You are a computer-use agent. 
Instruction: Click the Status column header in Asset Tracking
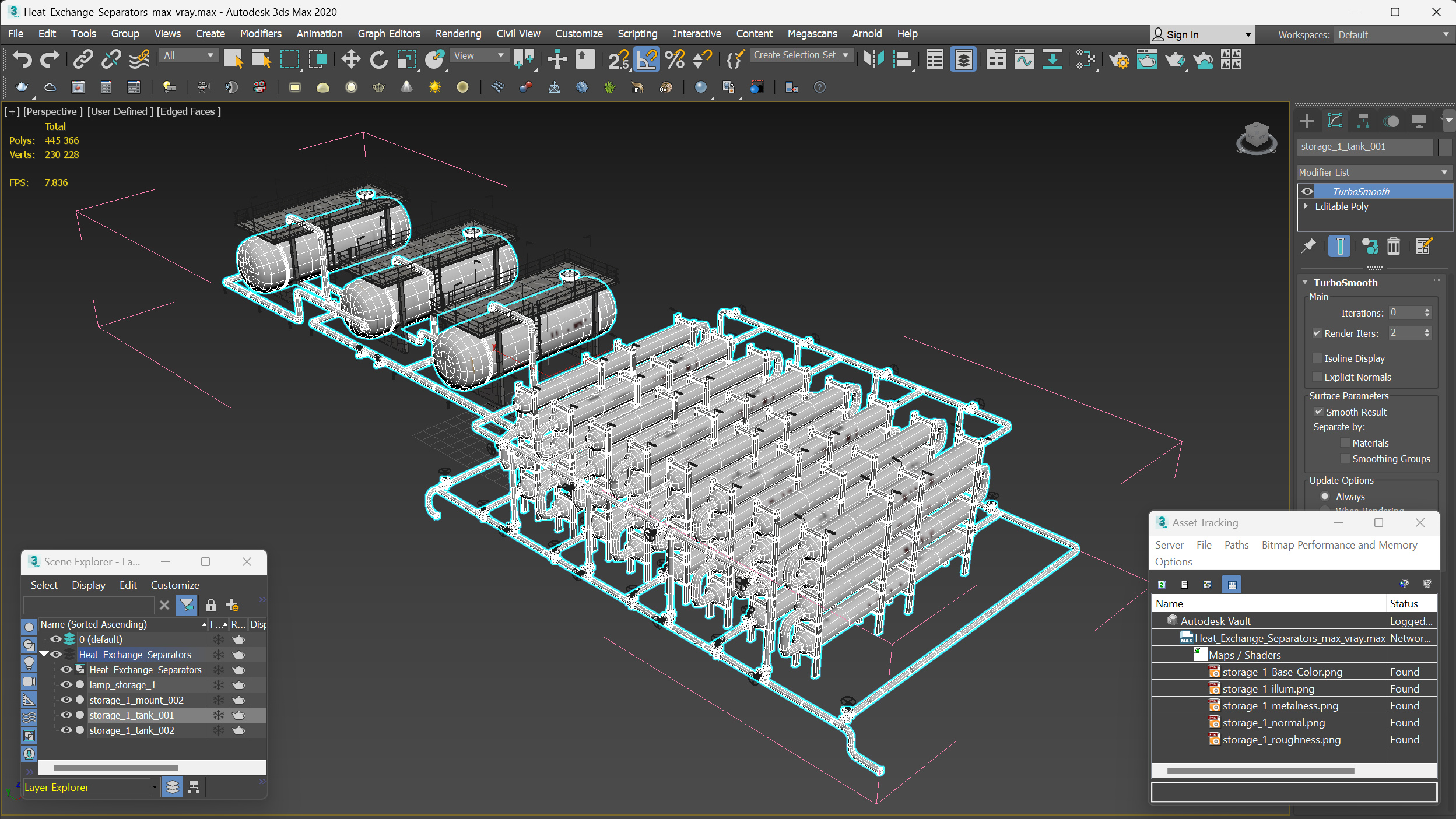pos(1411,603)
